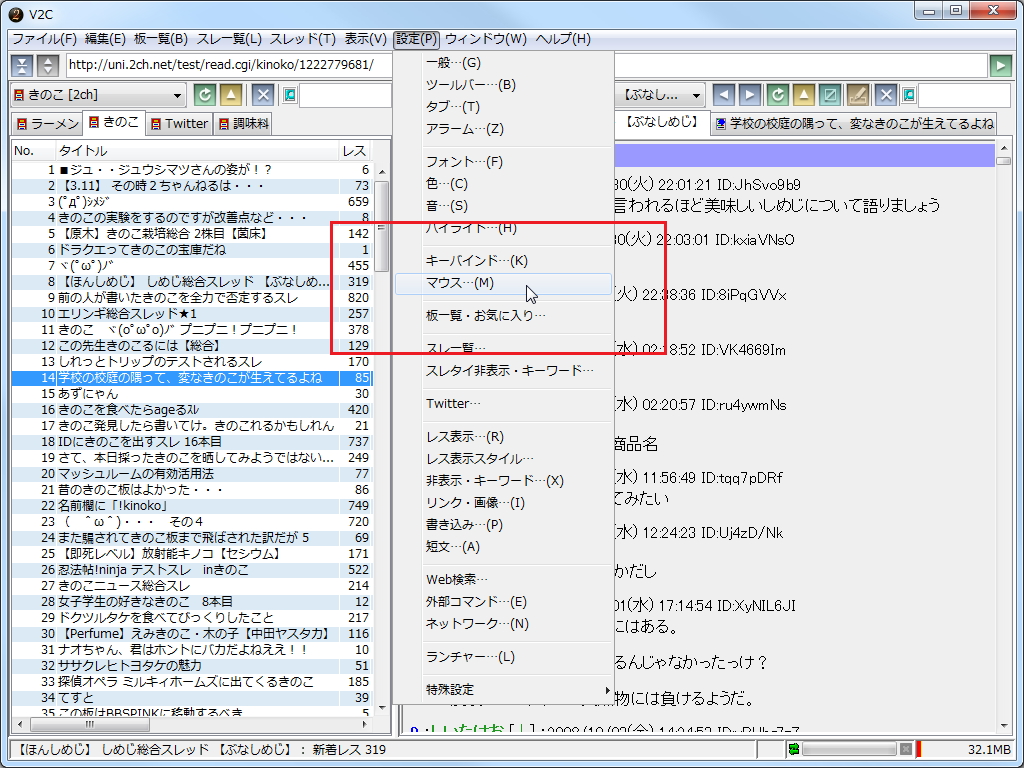This screenshot has width=1024, height=768.
Task: Open thread search with the magnifier icon
Action: (909, 94)
